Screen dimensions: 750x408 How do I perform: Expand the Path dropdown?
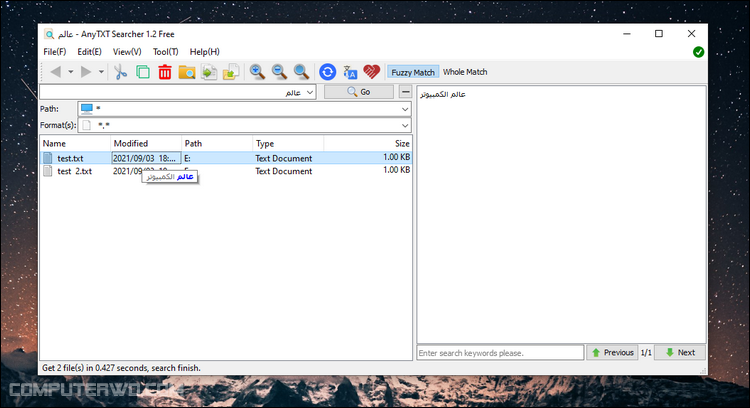pyautogui.click(x=405, y=109)
